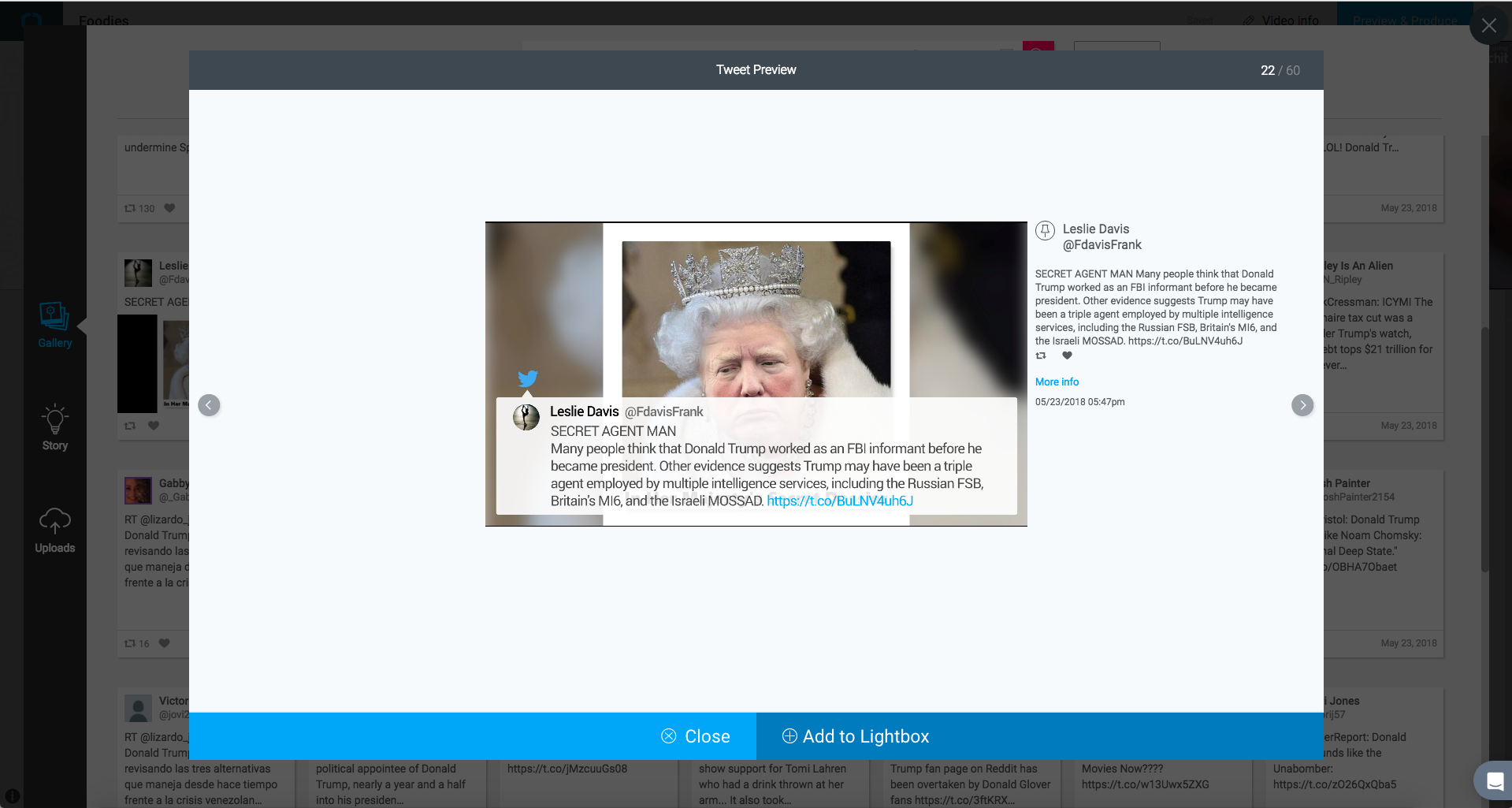Click https://t.co/jMzcuuGs08 in background card
The height and width of the screenshot is (808, 1512).
tap(567, 769)
